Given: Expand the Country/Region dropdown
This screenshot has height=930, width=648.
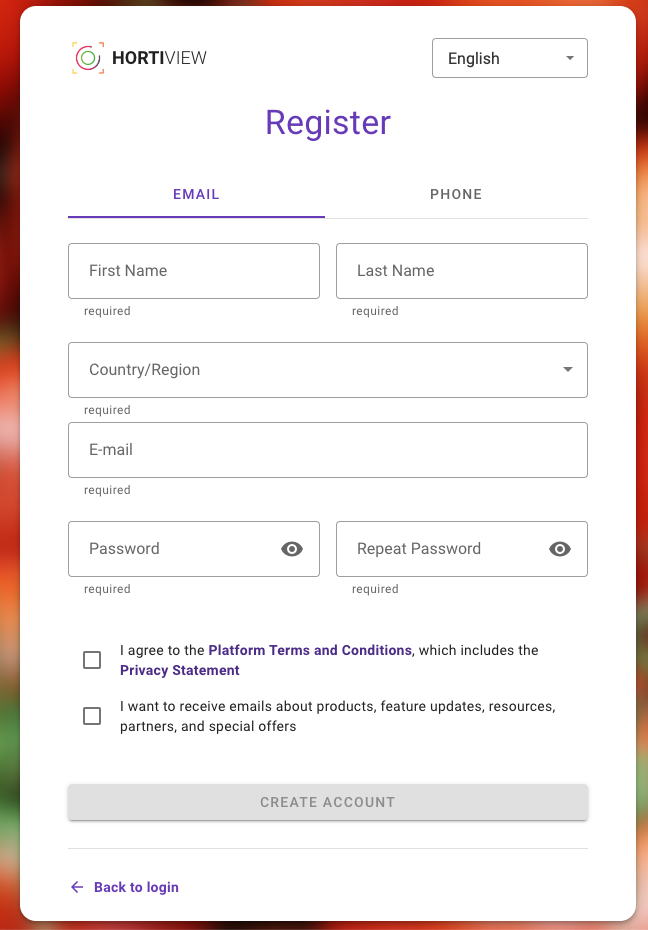Looking at the screenshot, I should pyautogui.click(x=327, y=370).
